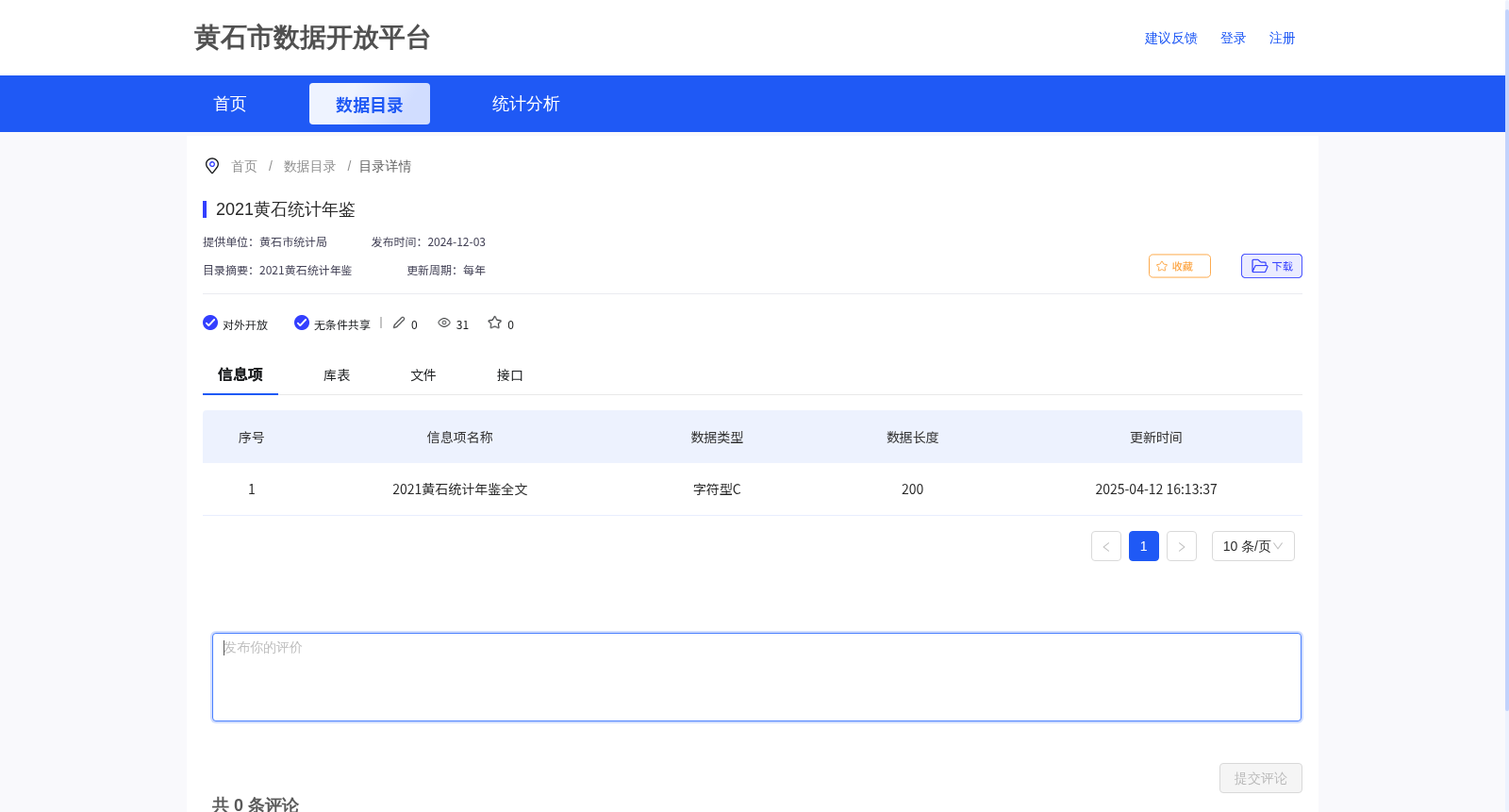Click the 2025-04-12 16:13:37 update time cell
The image size is (1509, 812).
[x=1156, y=489]
